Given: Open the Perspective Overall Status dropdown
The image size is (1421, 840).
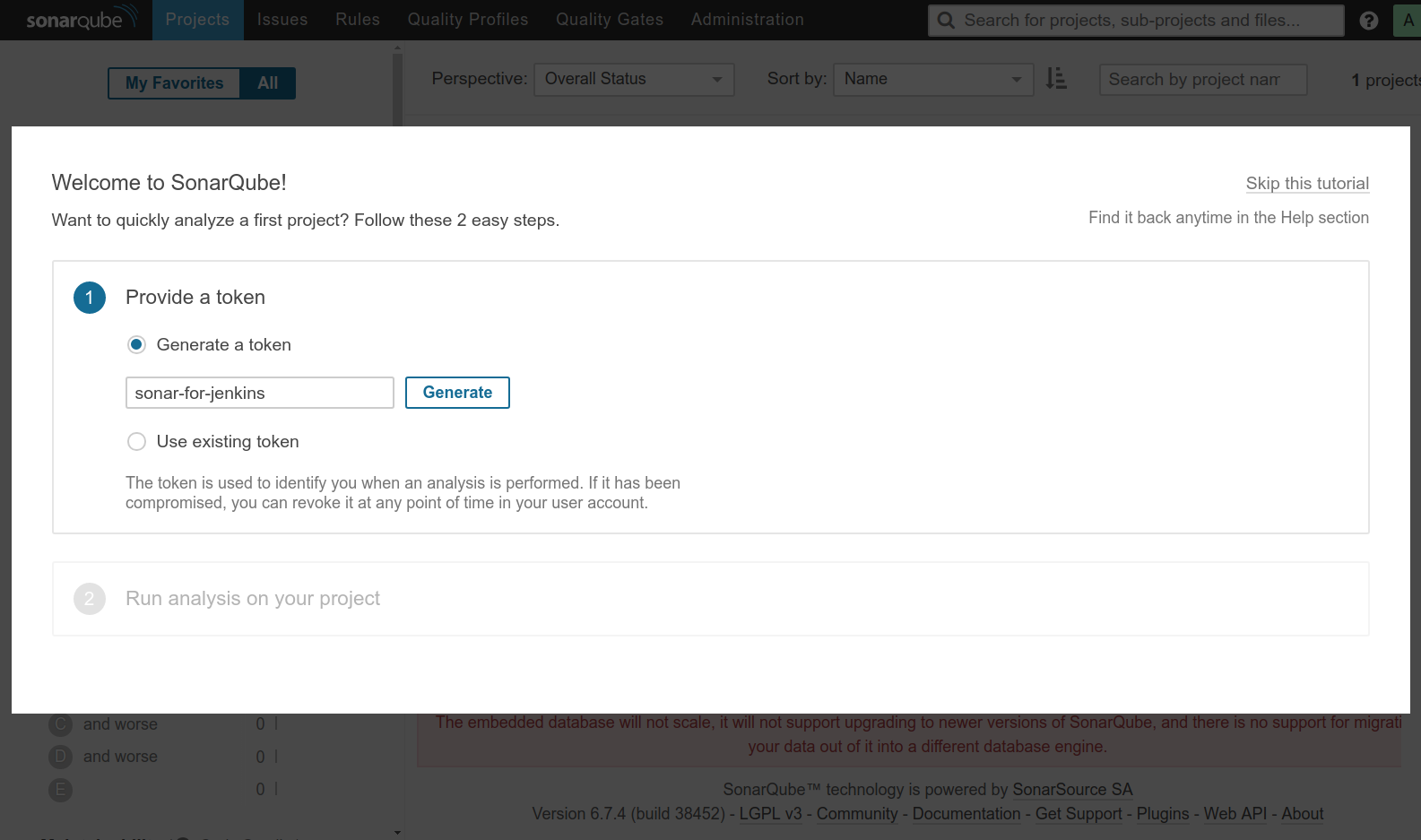Looking at the screenshot, I should (x=634, y=79).
